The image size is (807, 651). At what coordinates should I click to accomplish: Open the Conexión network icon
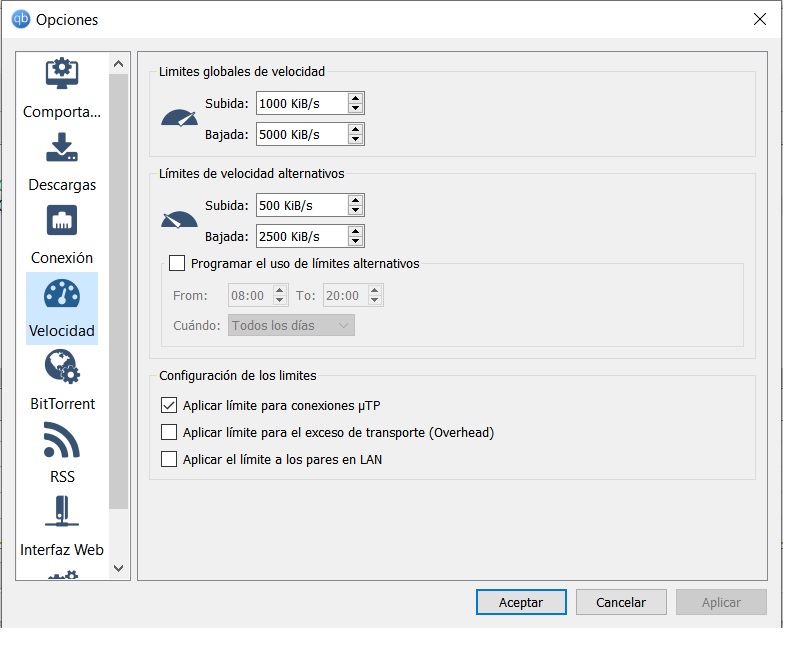coord(62,222)
